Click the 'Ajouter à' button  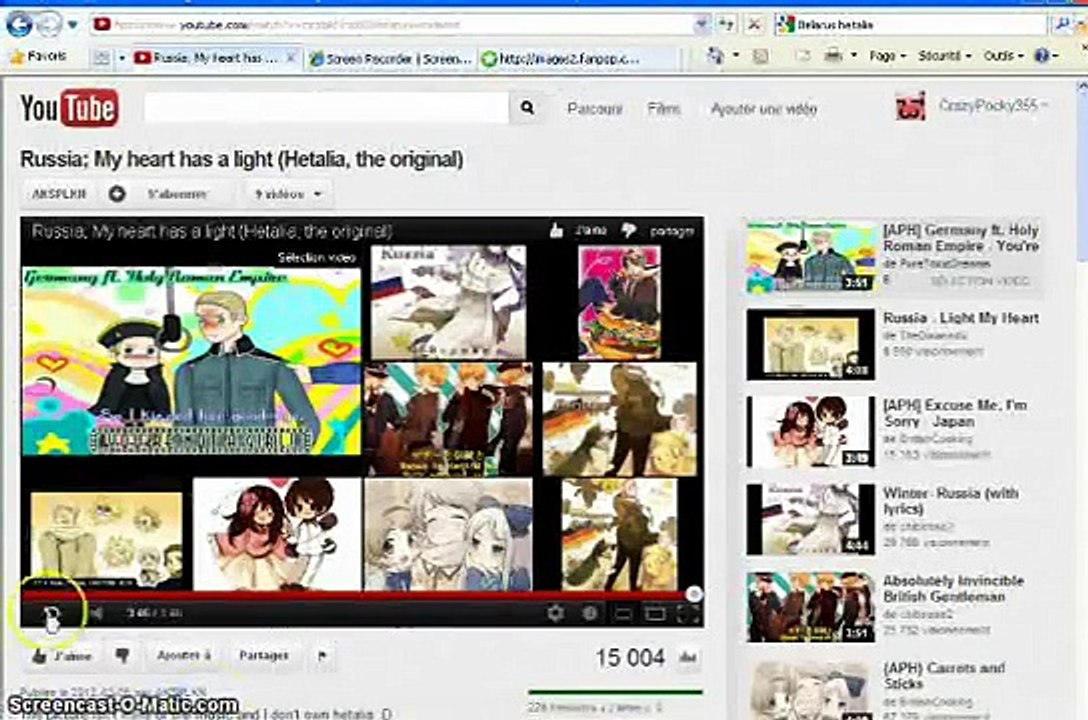[184, 655]
